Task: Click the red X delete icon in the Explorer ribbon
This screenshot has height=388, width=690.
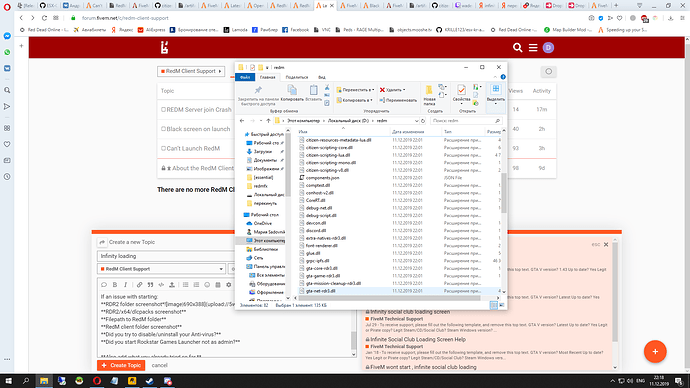Action: (382, 90)
